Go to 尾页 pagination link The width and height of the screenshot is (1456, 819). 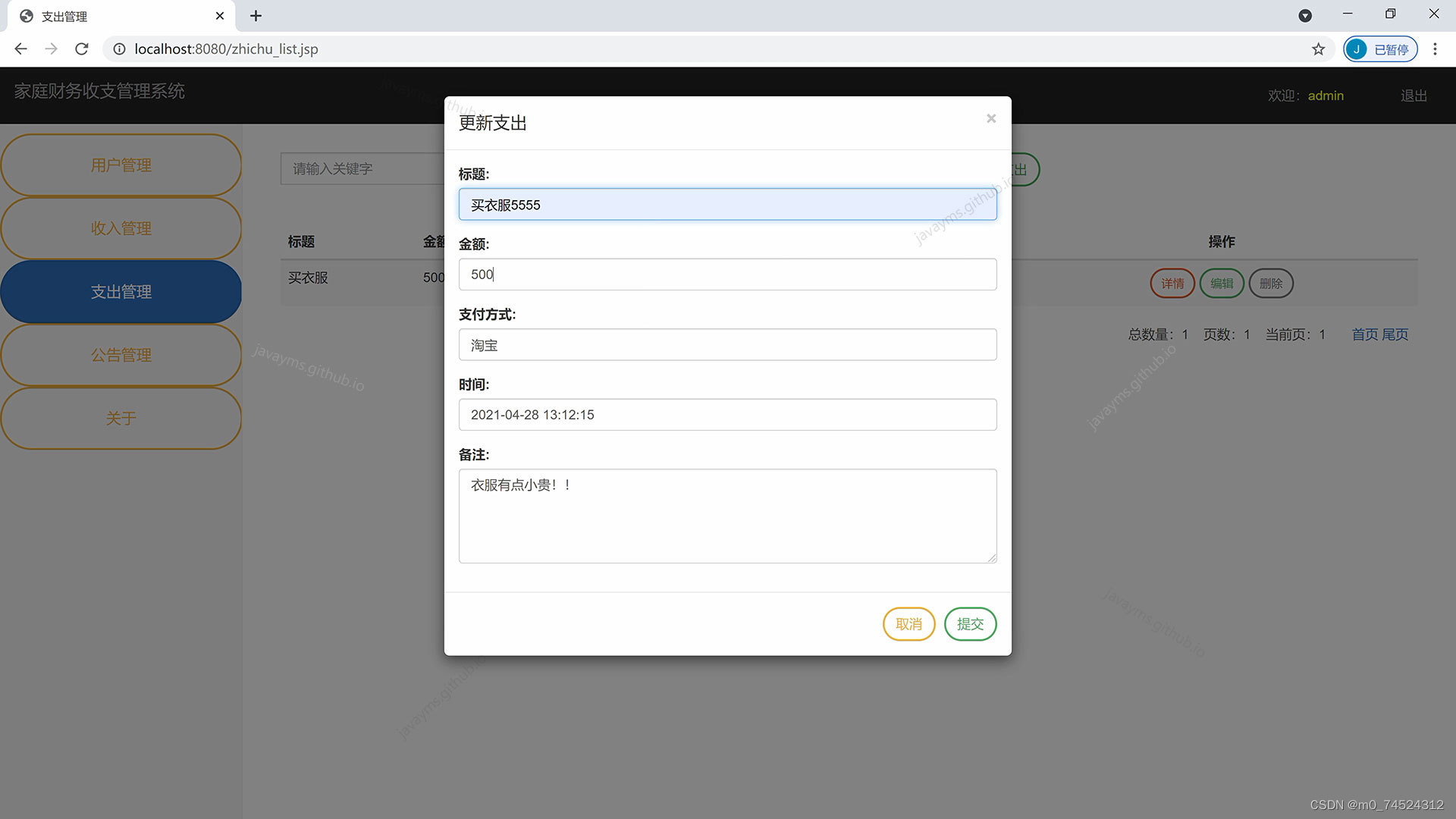point(1395,334)
